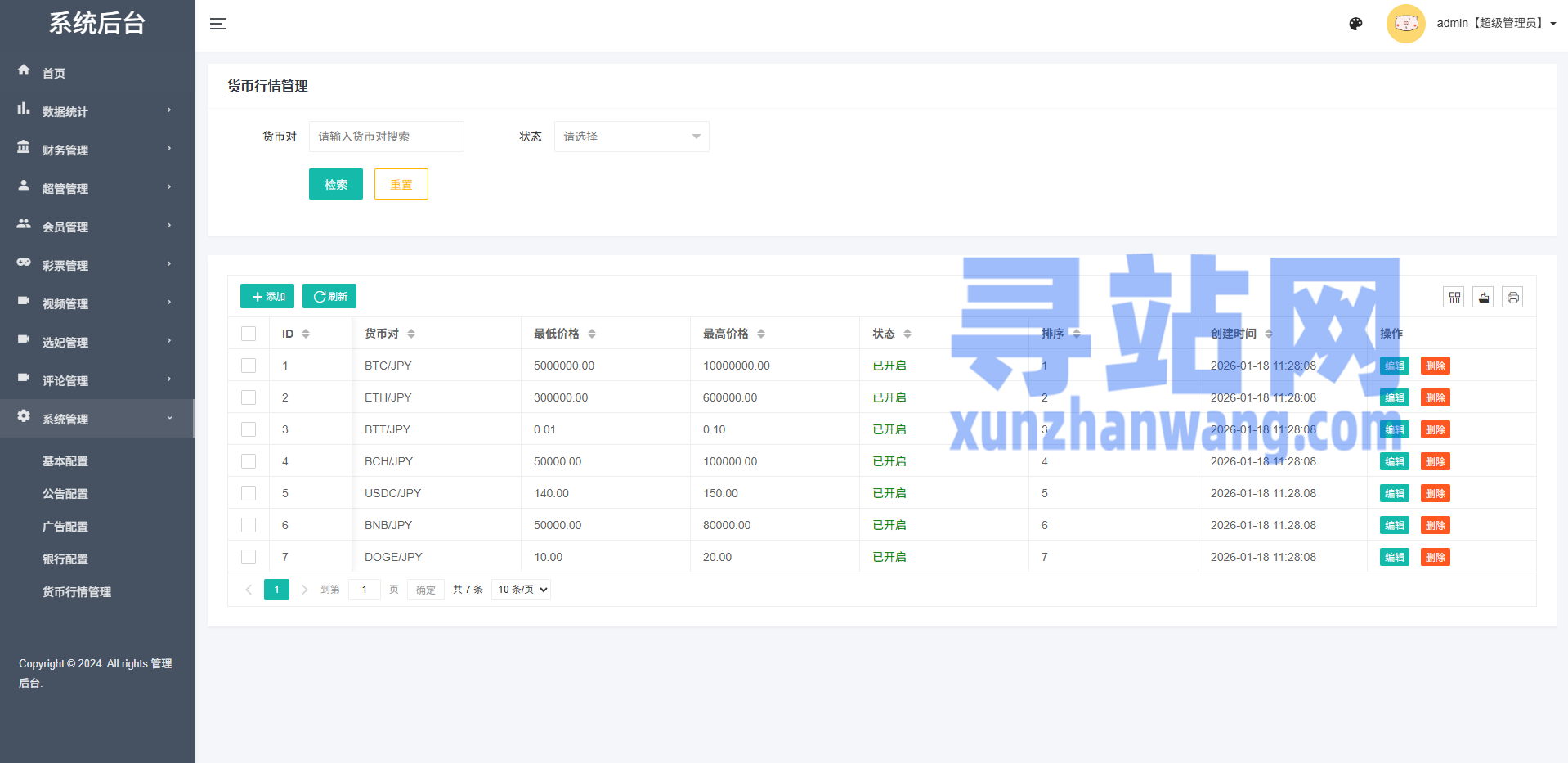Tick the checkbox for BTC/JPY row

249,366
